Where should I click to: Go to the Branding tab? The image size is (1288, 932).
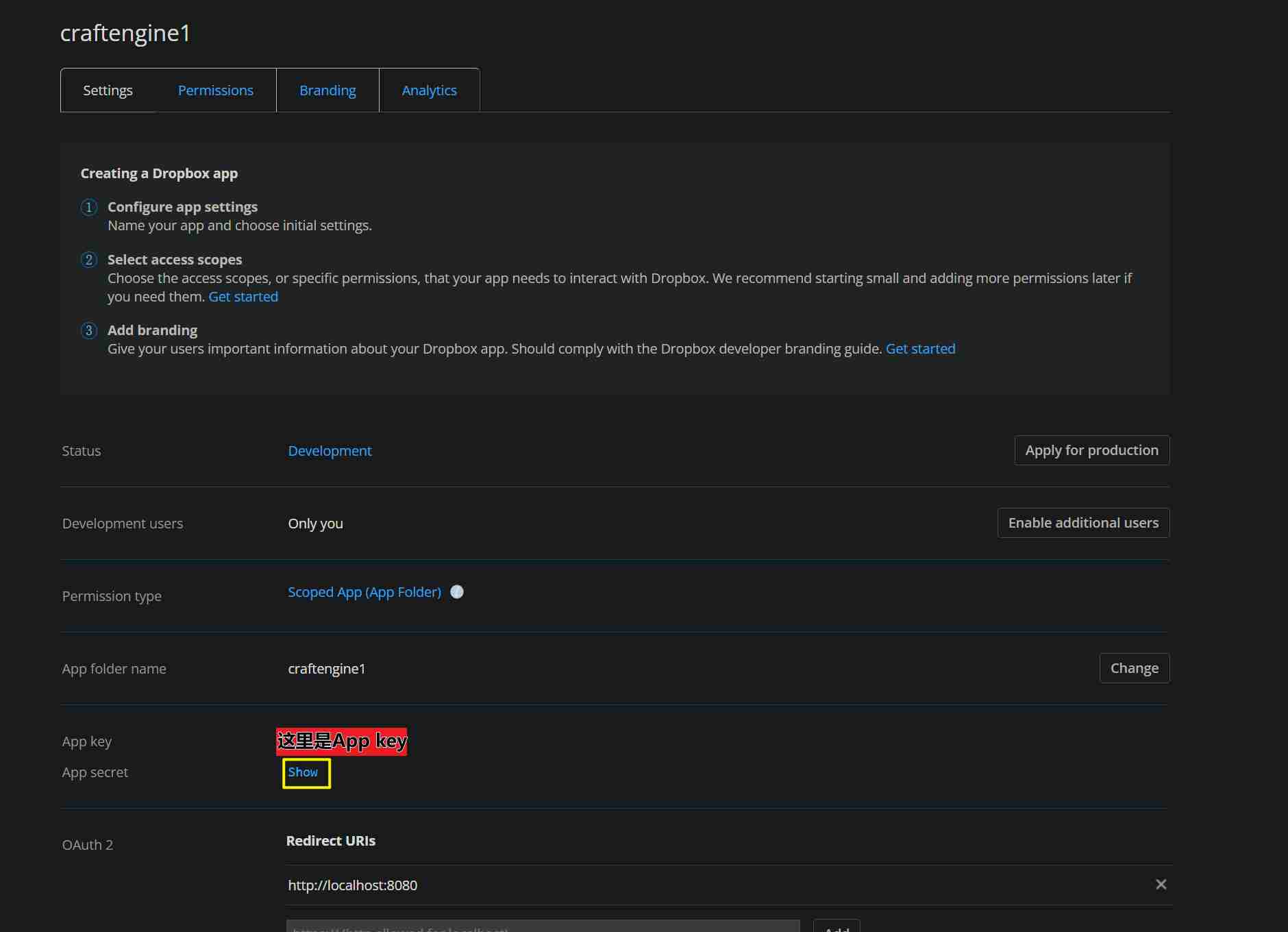(327, 90)
